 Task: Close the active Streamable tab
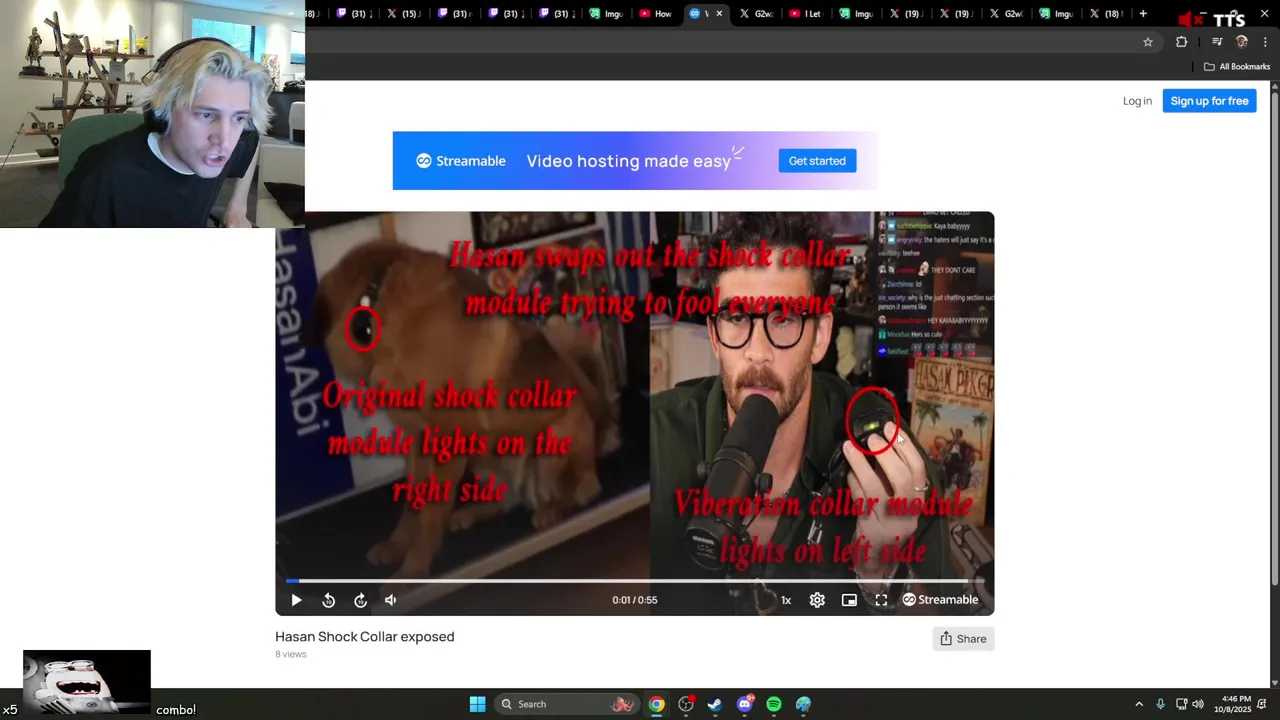tap(719, 14)
